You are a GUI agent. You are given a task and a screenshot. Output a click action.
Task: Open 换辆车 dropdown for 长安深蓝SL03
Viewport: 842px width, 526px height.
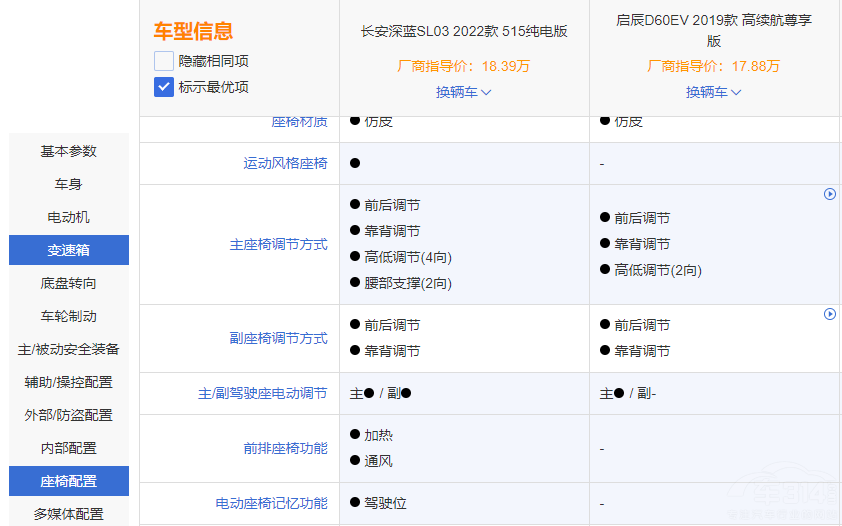click(464, 92)
